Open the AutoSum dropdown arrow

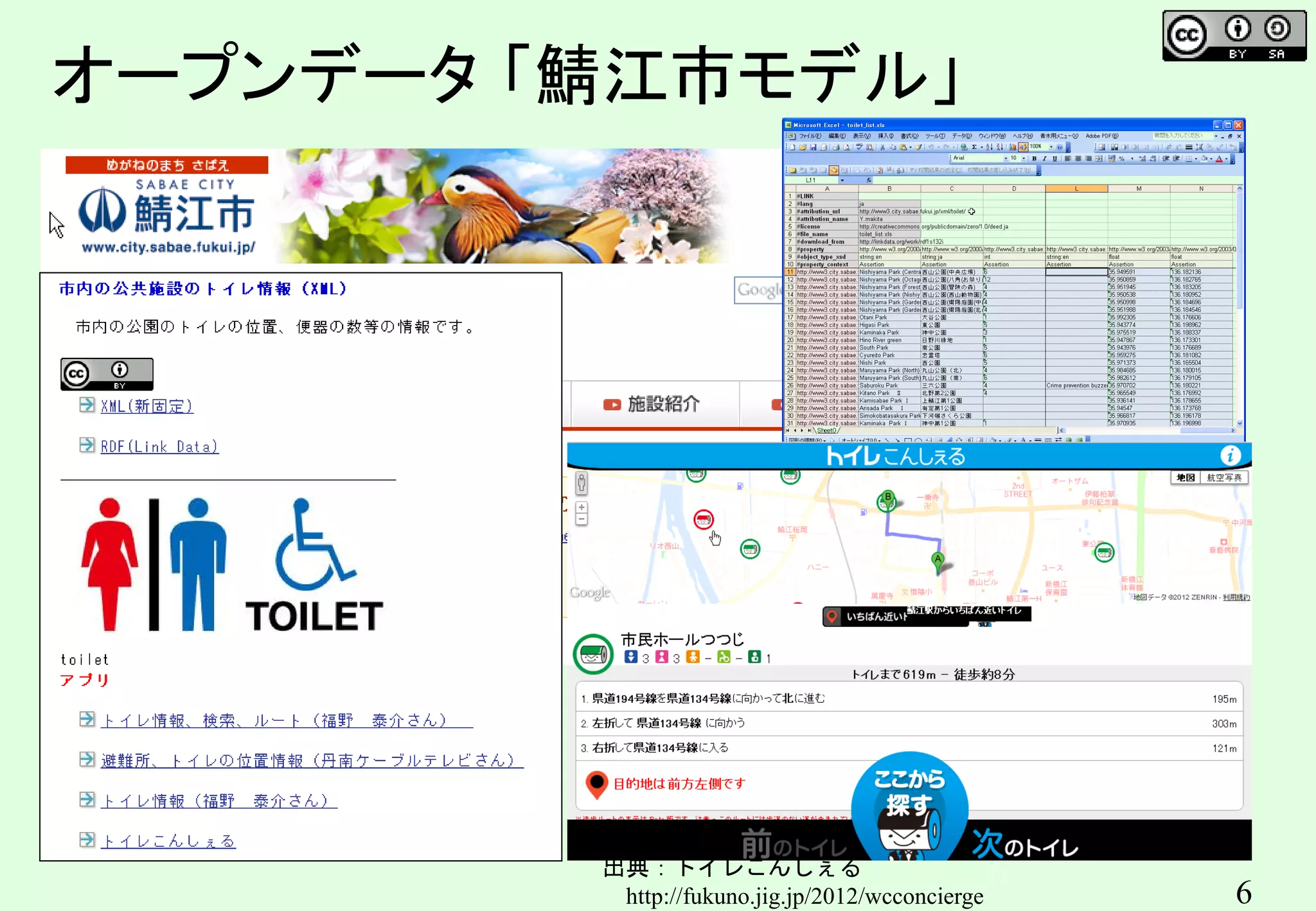tap(982, 147)
